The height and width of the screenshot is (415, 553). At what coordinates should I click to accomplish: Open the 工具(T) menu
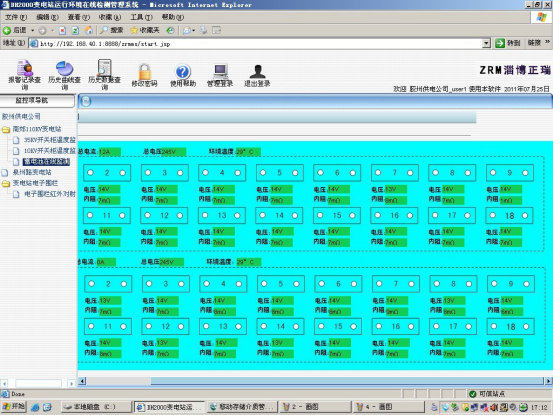click(x=141, y=17)
